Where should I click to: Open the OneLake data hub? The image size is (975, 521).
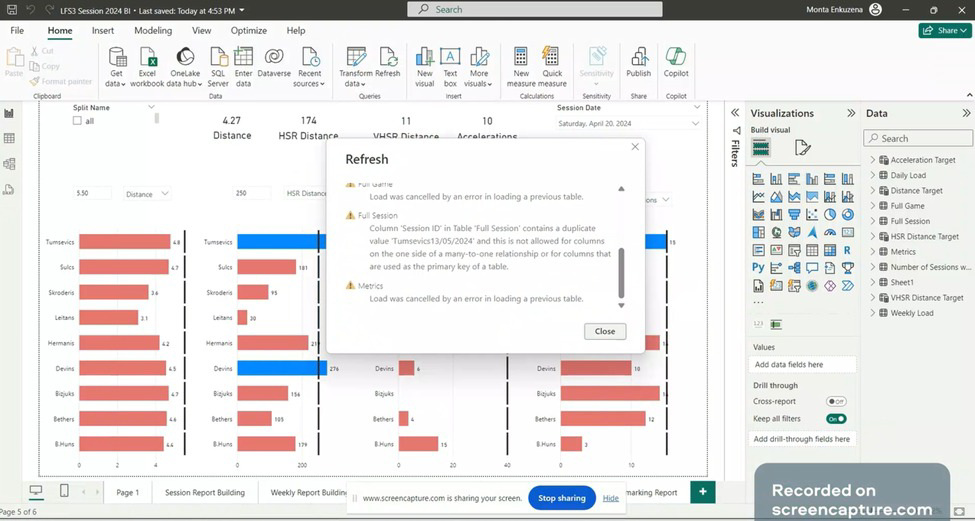point(185,67)
